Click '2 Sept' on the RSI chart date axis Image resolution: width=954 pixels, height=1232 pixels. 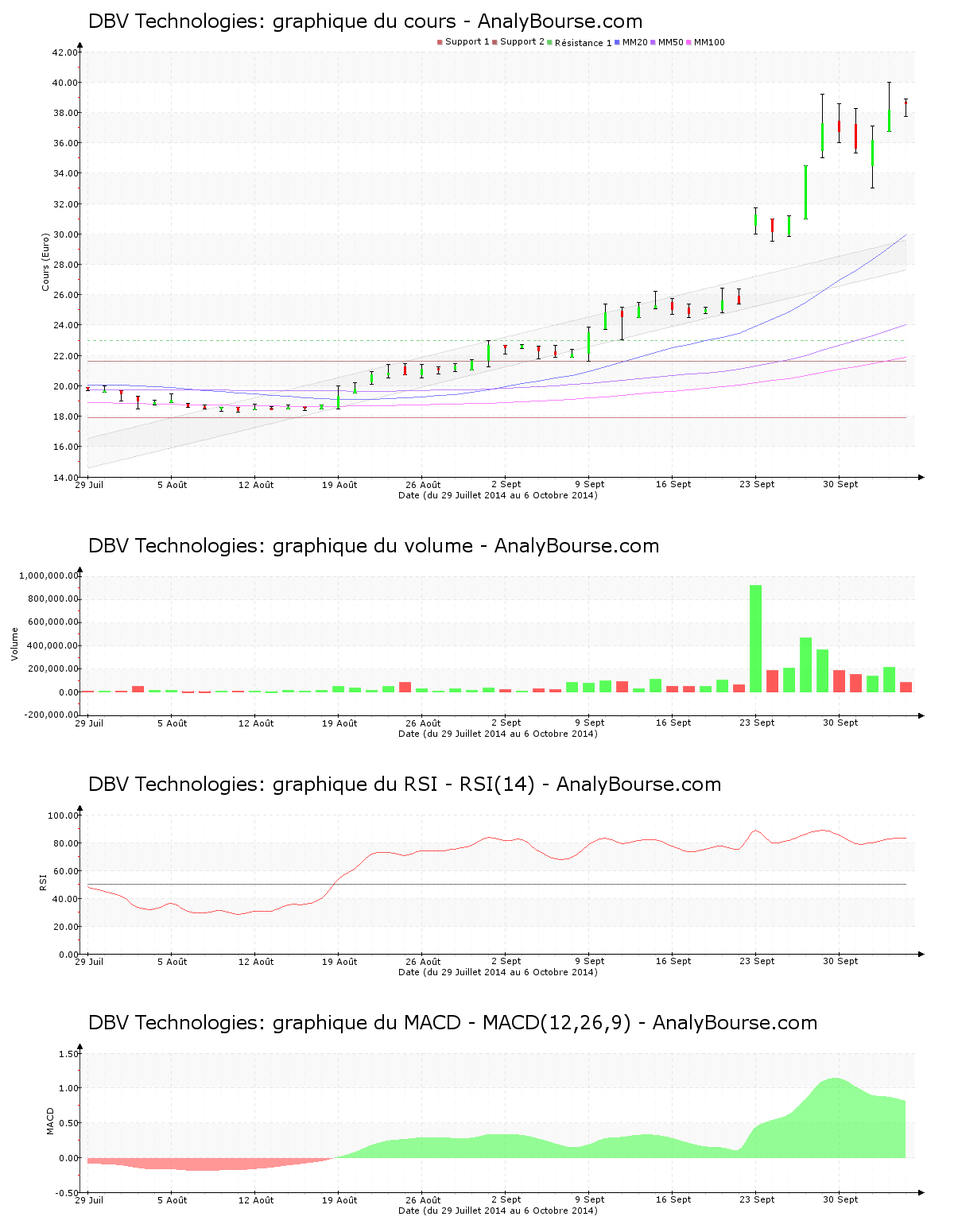[506, 961]
